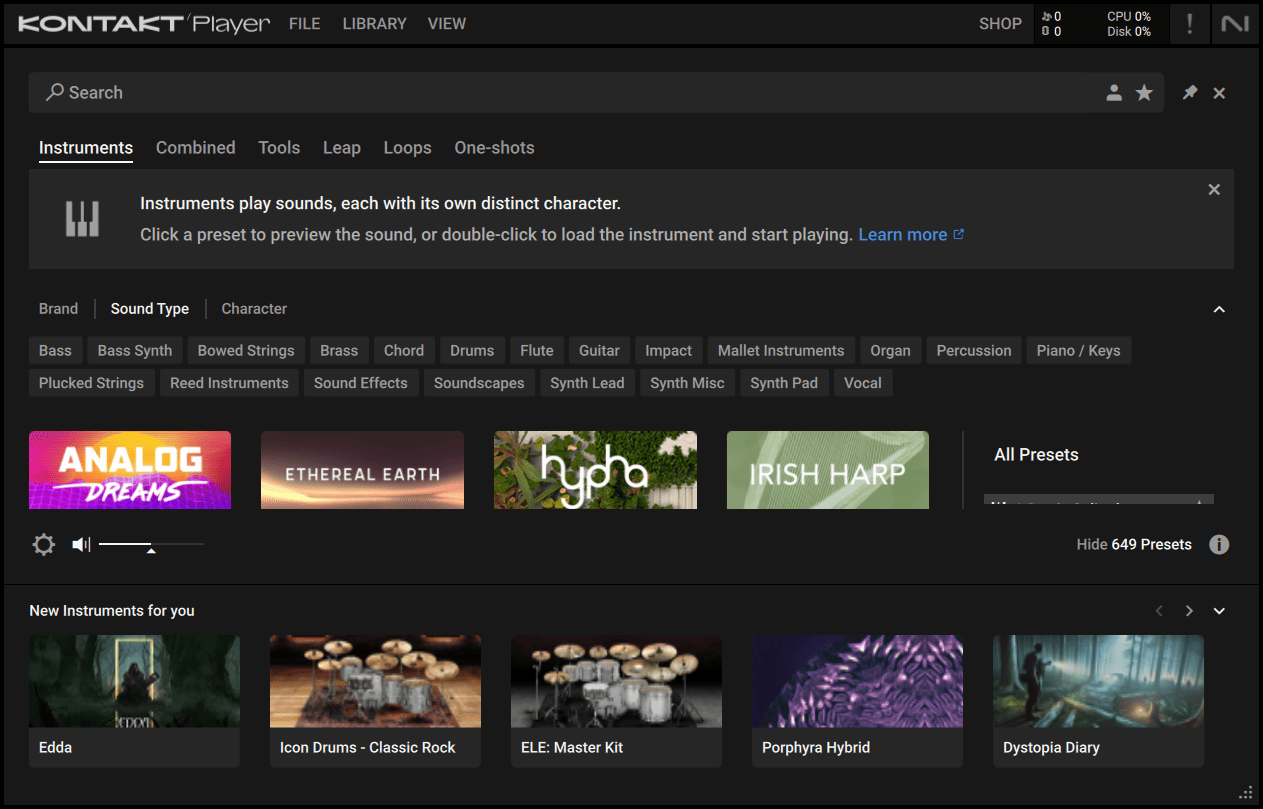The height and width of the screenshot is (809, 1263).
Task: Open the SHOP button
Action: click(x=1000, y=24)
